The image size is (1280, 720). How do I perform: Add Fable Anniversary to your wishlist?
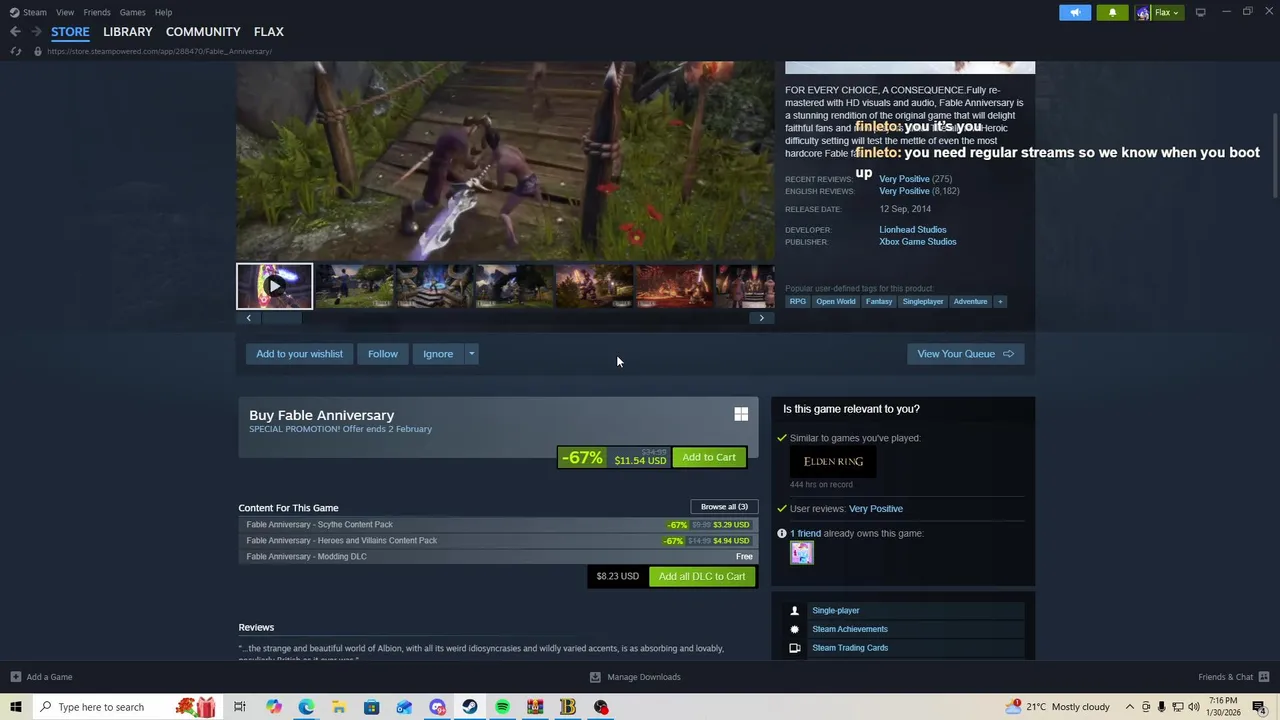[x=299, y=354]
